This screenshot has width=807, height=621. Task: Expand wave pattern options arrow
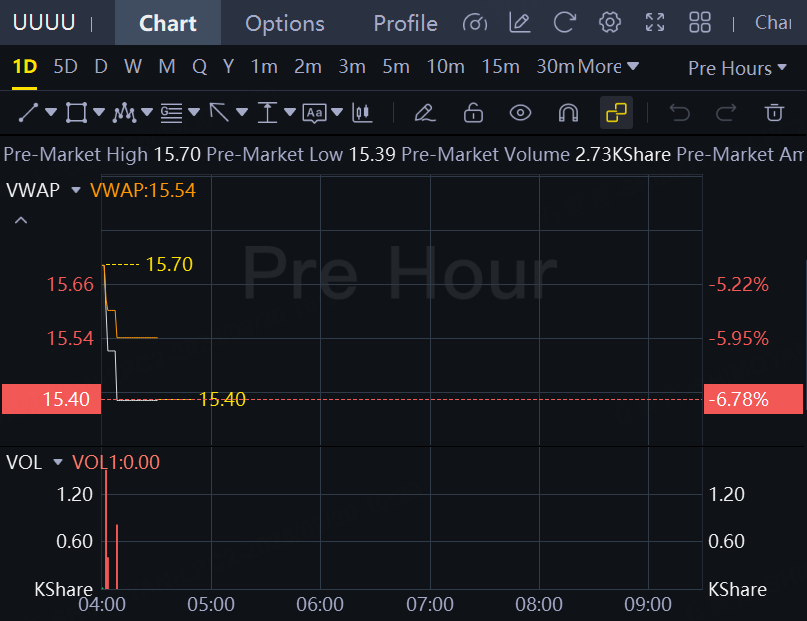coord(147,112)
